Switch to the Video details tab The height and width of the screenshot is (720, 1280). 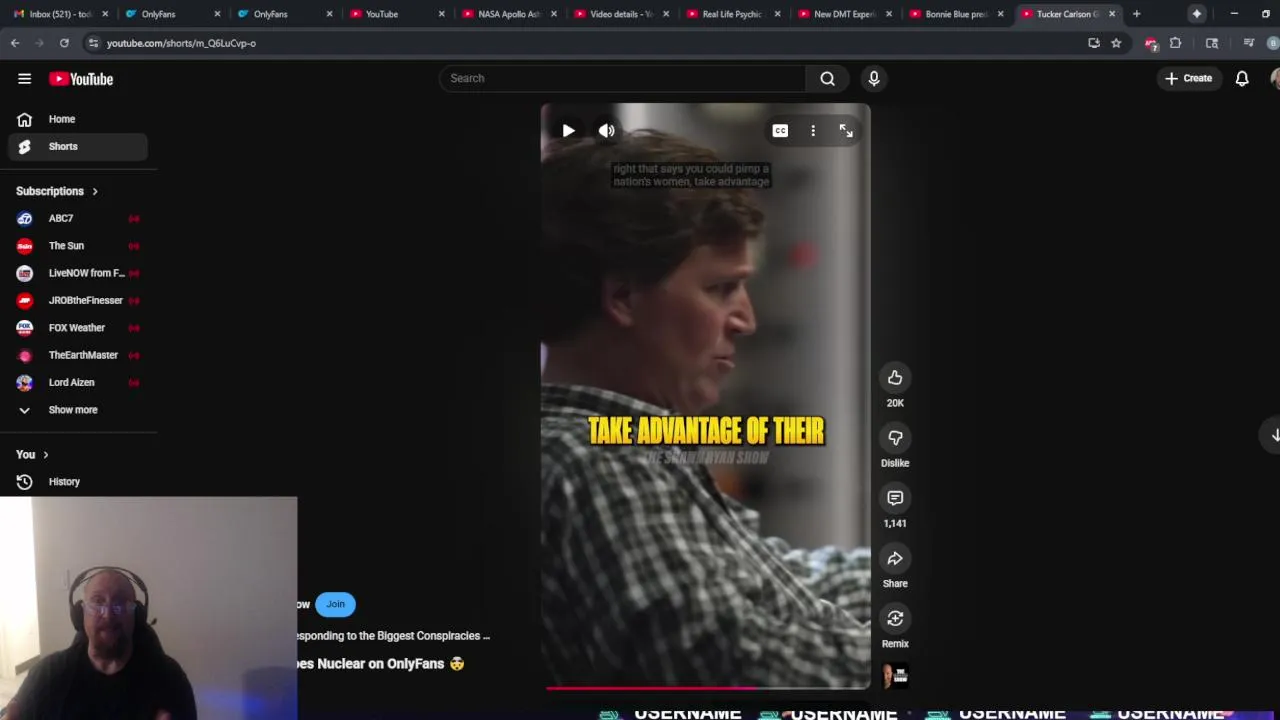[619, 14]
